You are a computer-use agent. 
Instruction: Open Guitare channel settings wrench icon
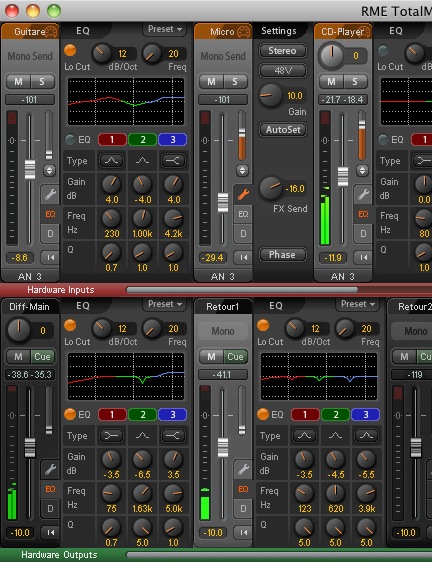(x=50, y=195)
